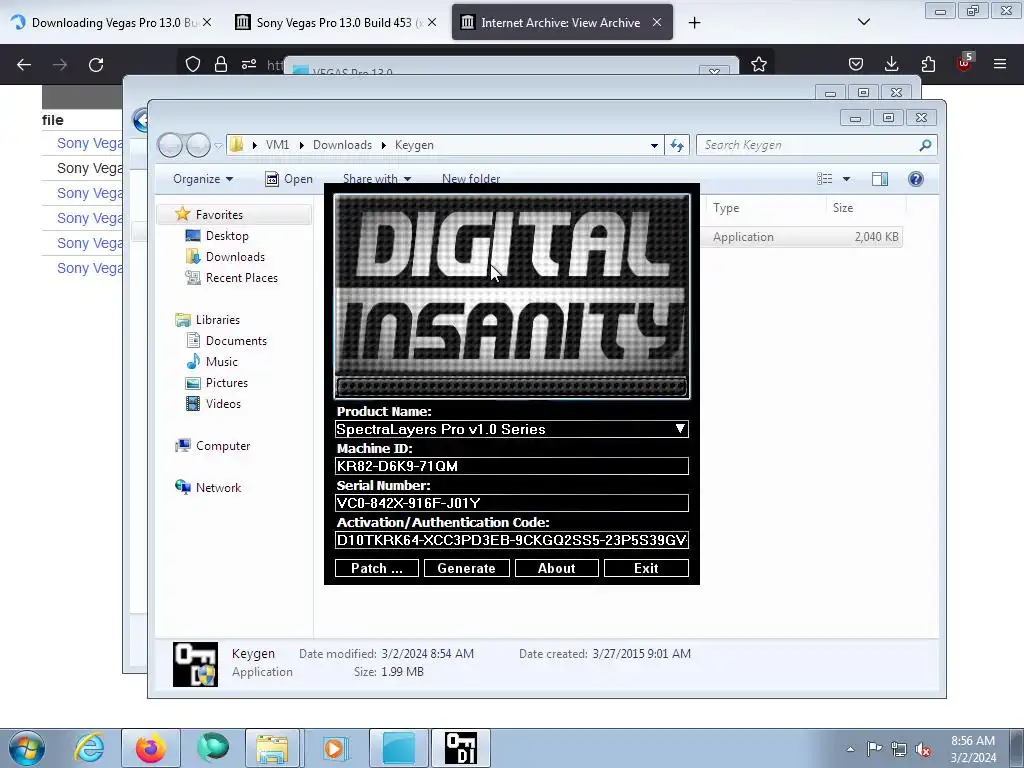Click the Exit button in keygen
Viewport: 1024px width, 768px height.
[x=646, y=568]
